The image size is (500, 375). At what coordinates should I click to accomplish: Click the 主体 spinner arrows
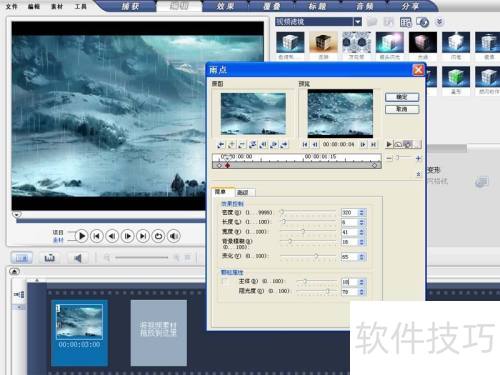tap(362, 282)
